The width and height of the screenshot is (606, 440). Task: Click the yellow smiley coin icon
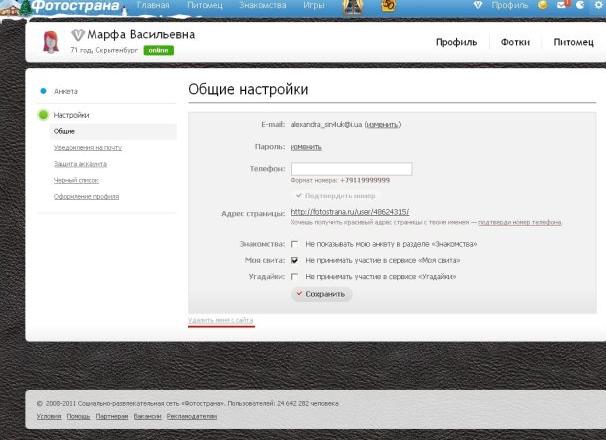543,5
